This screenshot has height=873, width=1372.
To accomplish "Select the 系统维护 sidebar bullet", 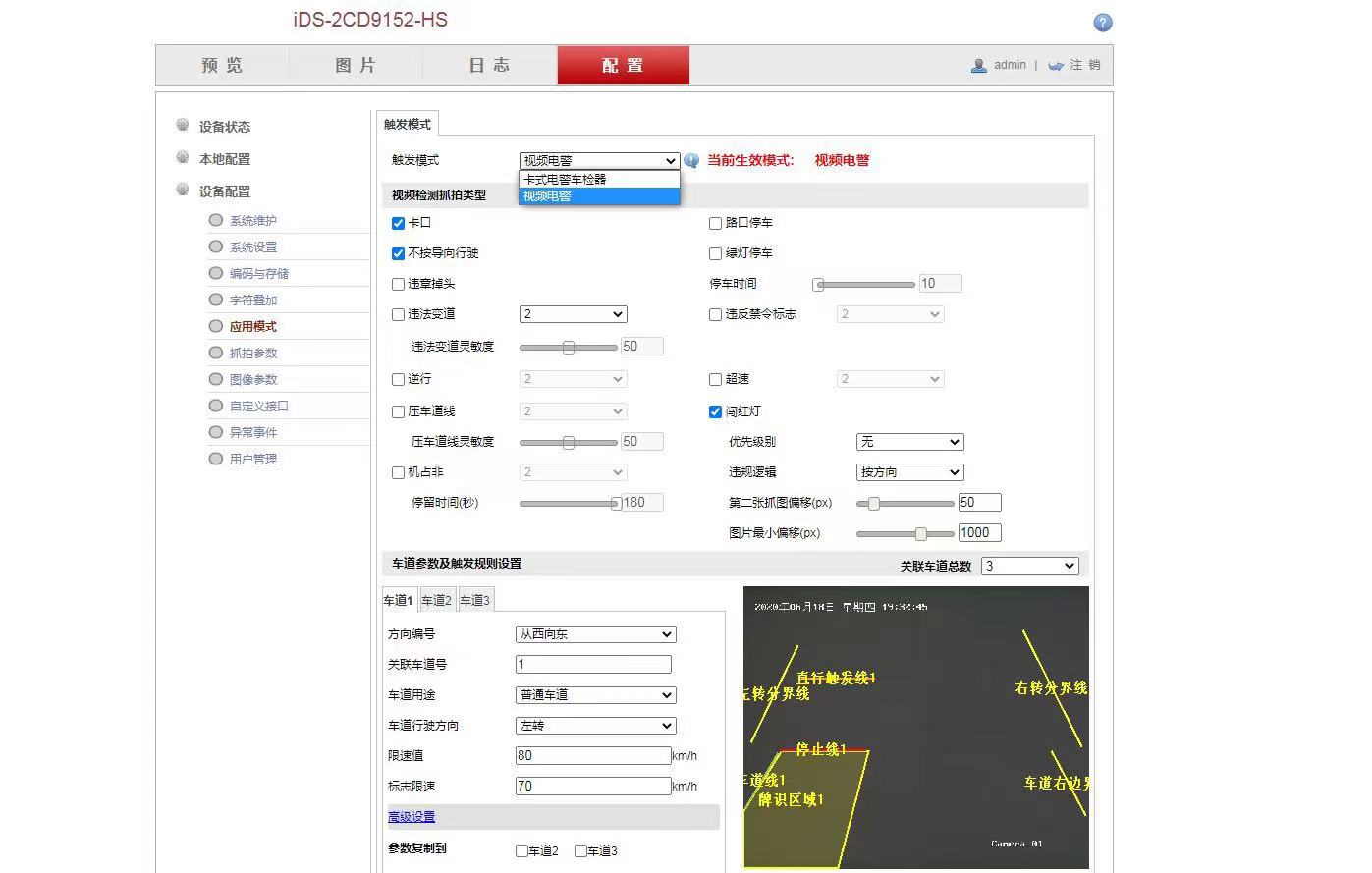I will click(x=215, y=220).
